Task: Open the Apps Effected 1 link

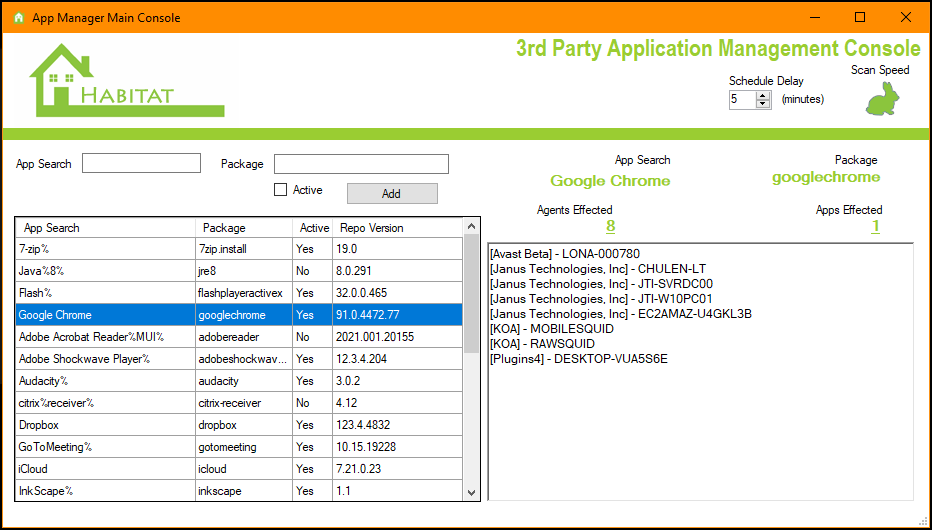Action: coord(875,226)
